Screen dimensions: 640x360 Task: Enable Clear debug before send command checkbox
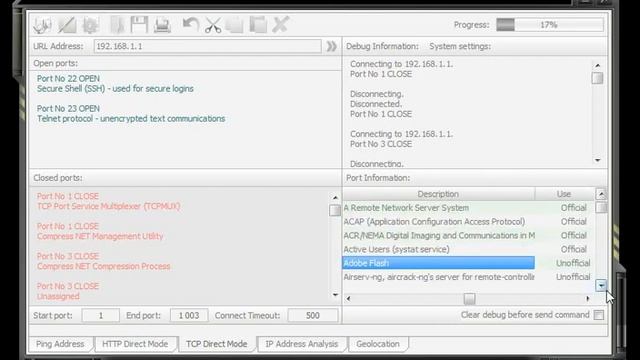tap(599, 315)
